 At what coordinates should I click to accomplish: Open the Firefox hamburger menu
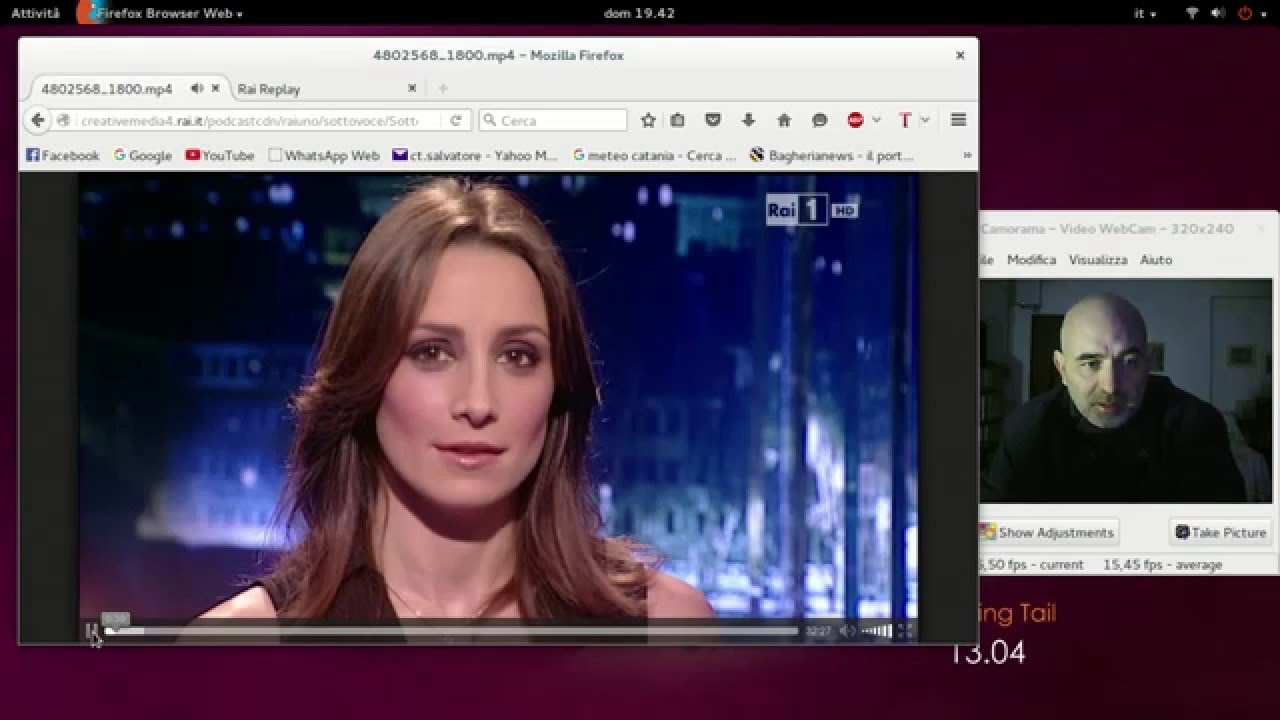958,120
